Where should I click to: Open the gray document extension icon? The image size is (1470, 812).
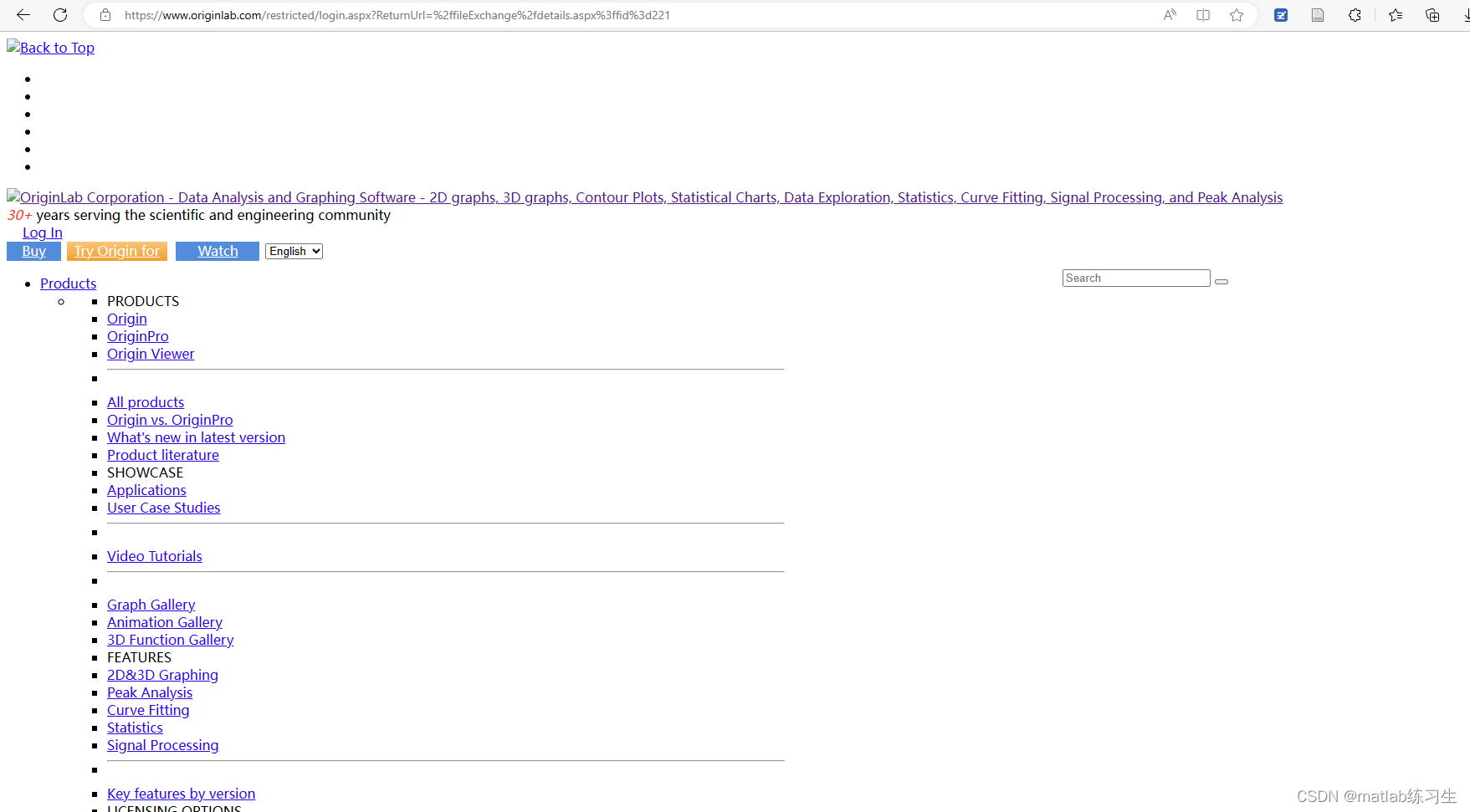(x=1318, y=15)
